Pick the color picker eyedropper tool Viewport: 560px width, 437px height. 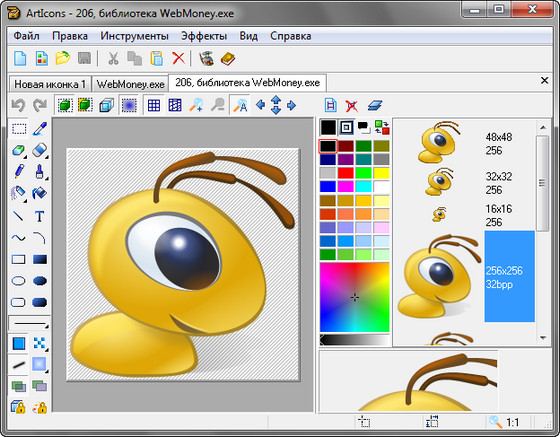pyautogui.click(x=40, y=129)
